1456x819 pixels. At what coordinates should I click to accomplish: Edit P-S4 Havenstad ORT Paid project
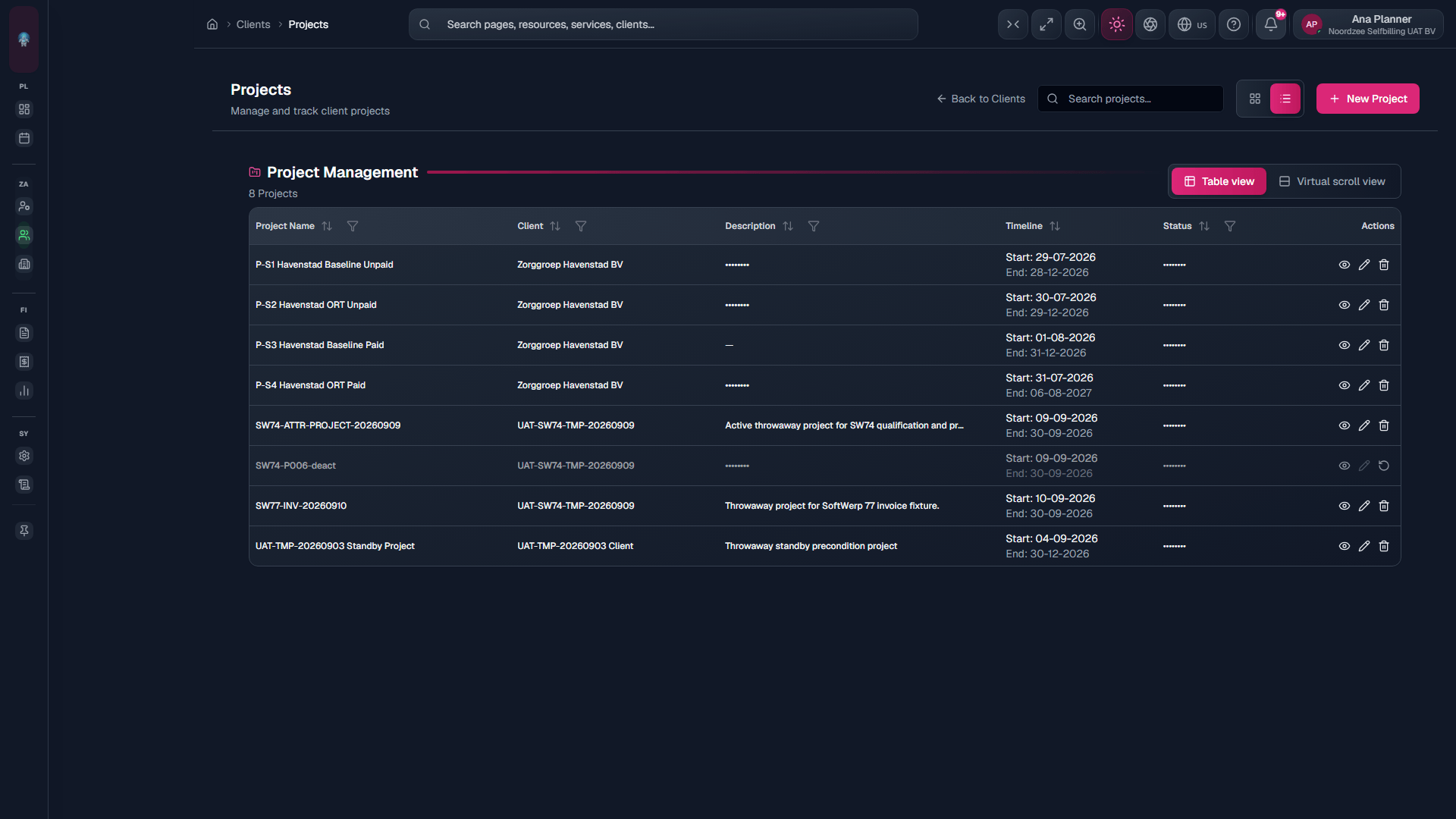[1364, 385]
